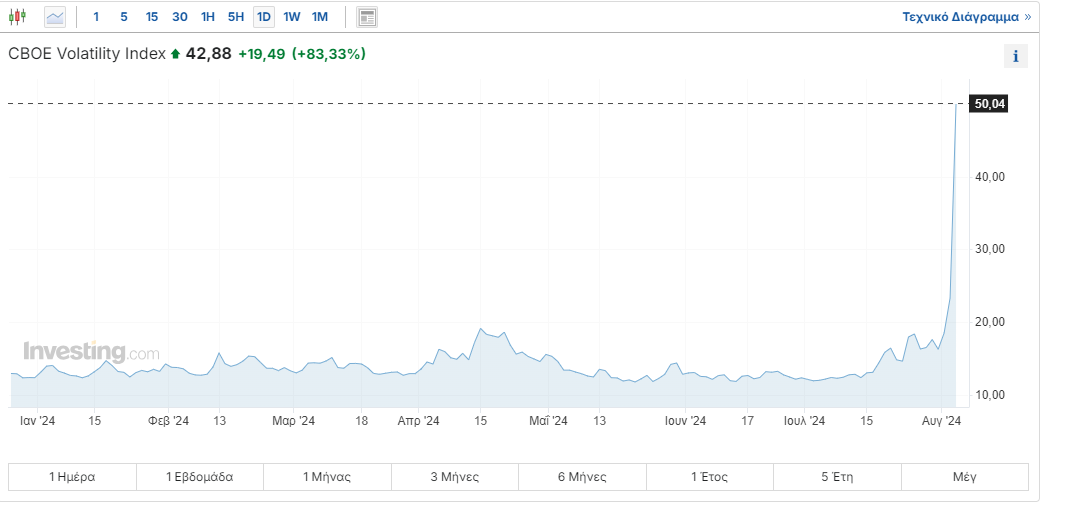Image resolution: width=1070 pixels, height=514 pixels.
Task: Click the 50,04 price marker label
Action: (x=988, y=104)
